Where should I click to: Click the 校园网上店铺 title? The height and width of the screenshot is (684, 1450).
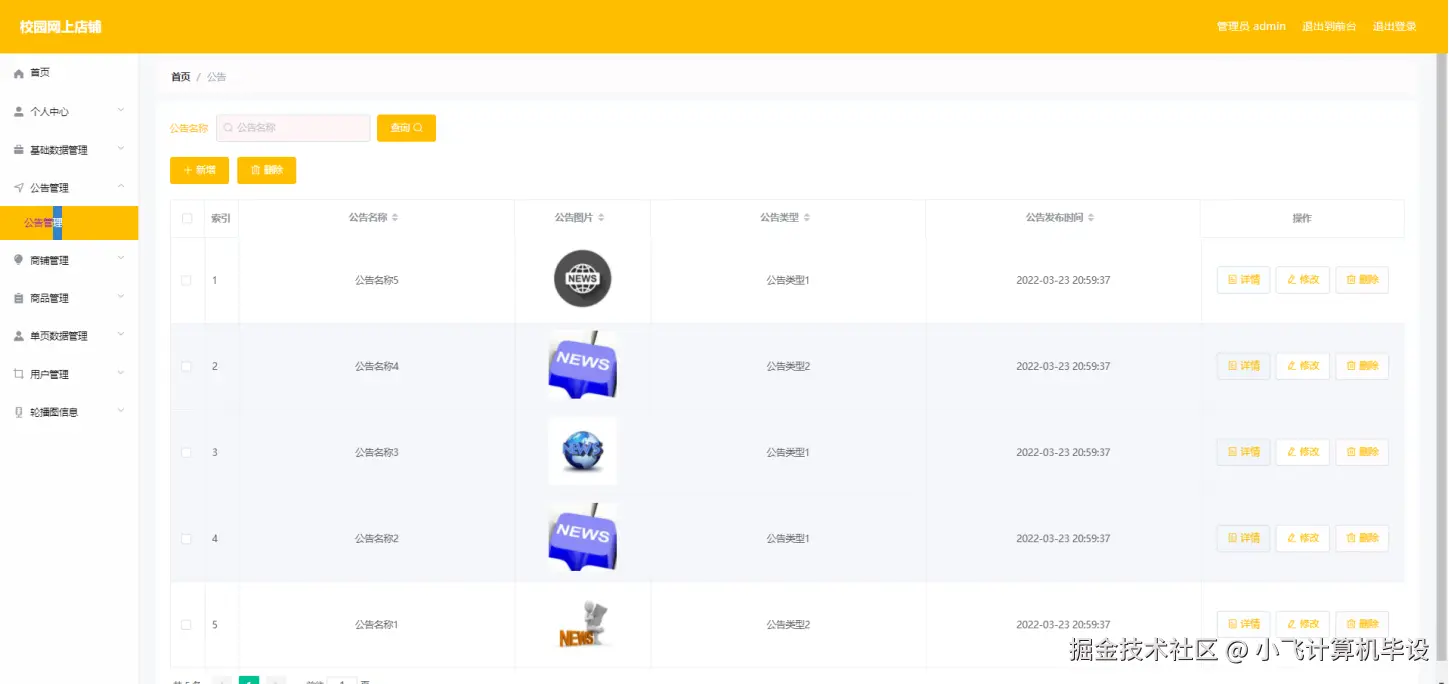[x=60, y=26]
